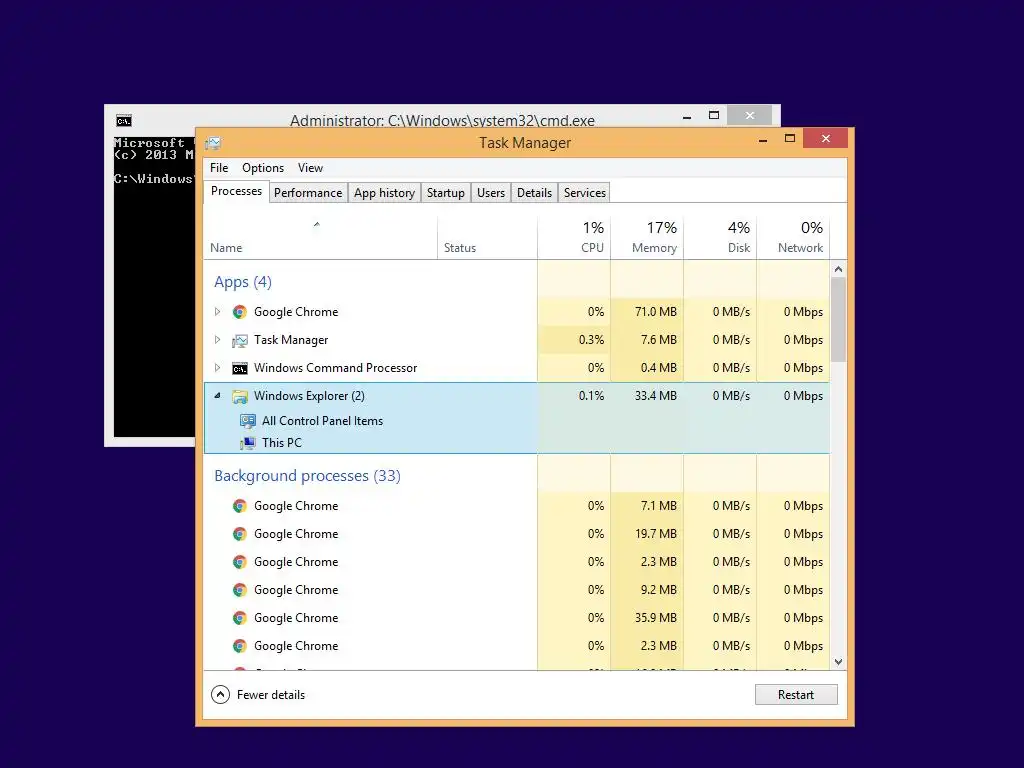This screenshot has height=768, width=1024.
Task: Click the Windows Command Processor icon
Action: [240, 368]
